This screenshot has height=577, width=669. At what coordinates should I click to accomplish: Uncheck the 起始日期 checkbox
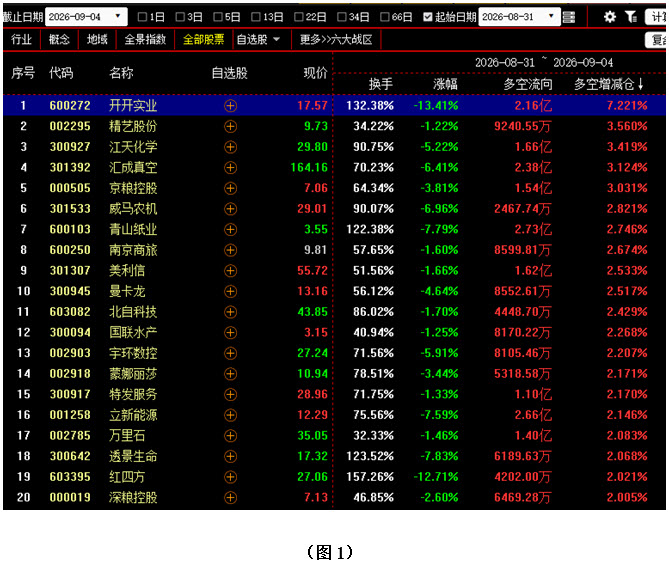click(x=428, y=17)
